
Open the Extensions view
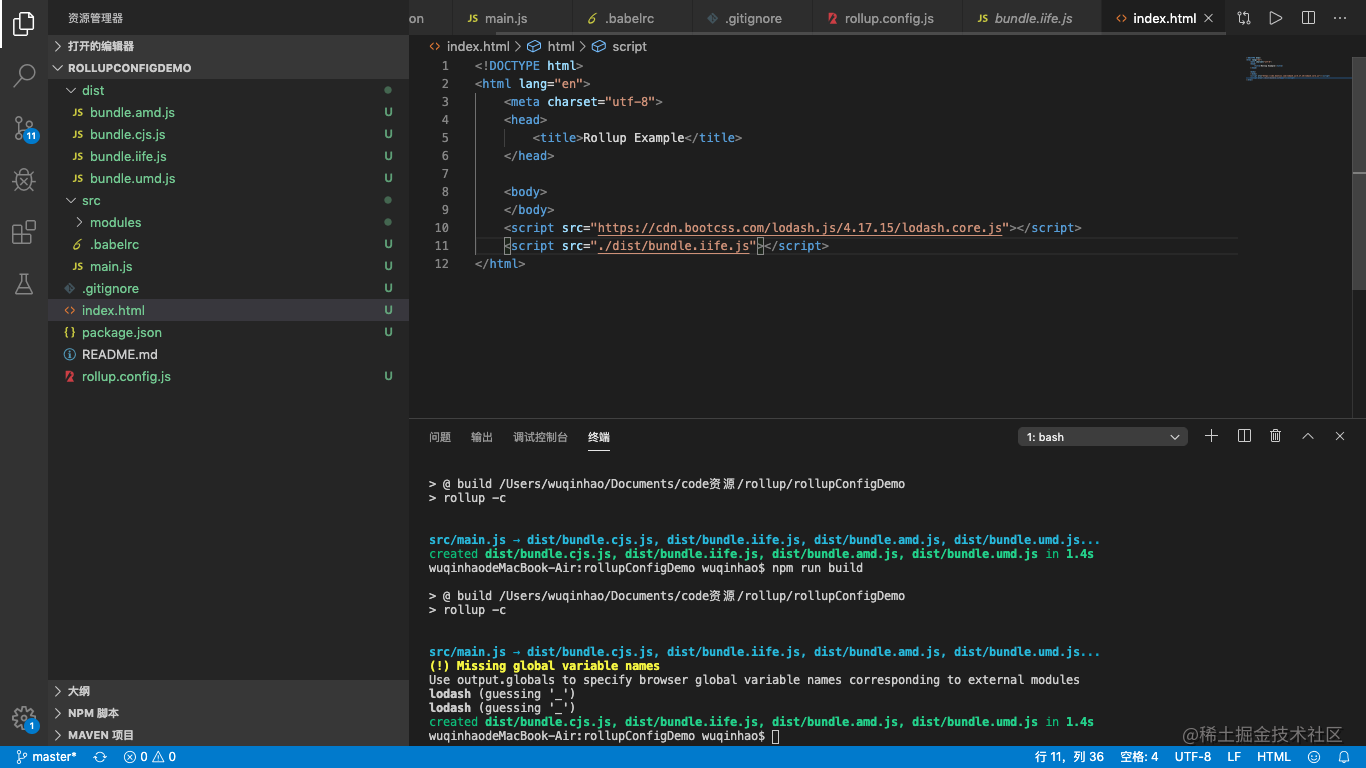coord(24,233)
